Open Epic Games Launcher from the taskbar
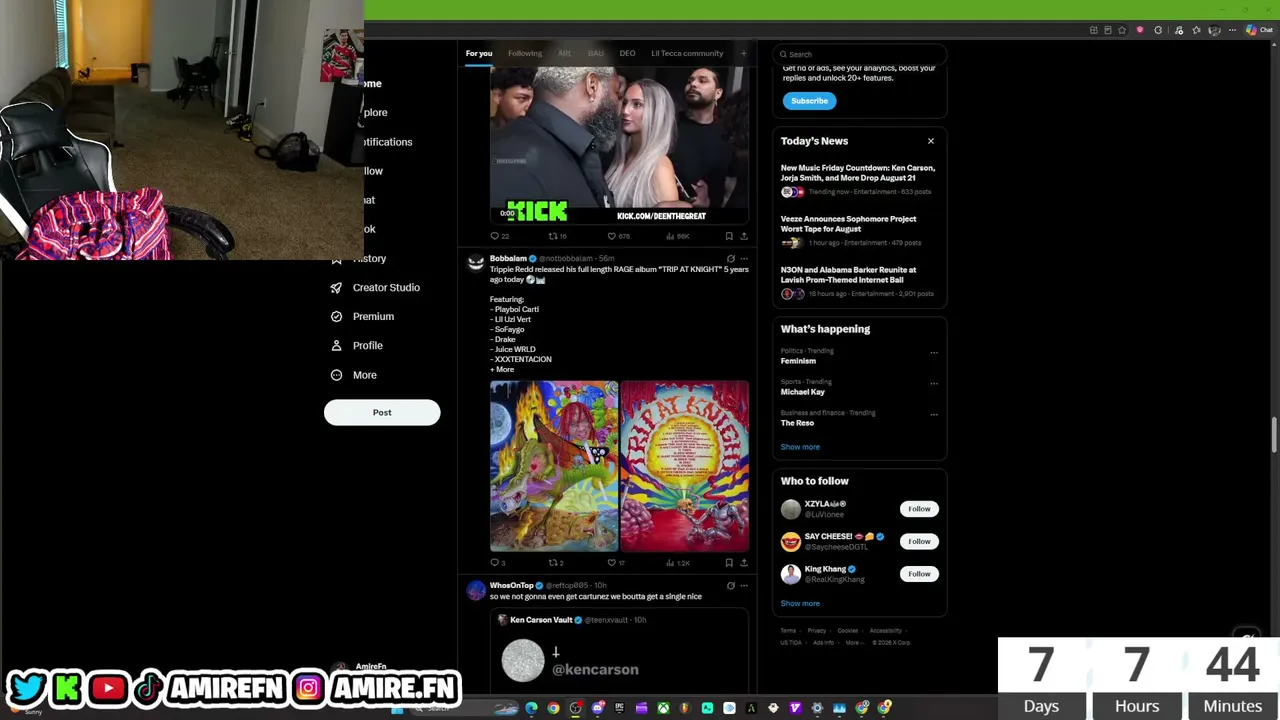The width and height of the screenshot is (1280, 720). [x=619, y=708]
